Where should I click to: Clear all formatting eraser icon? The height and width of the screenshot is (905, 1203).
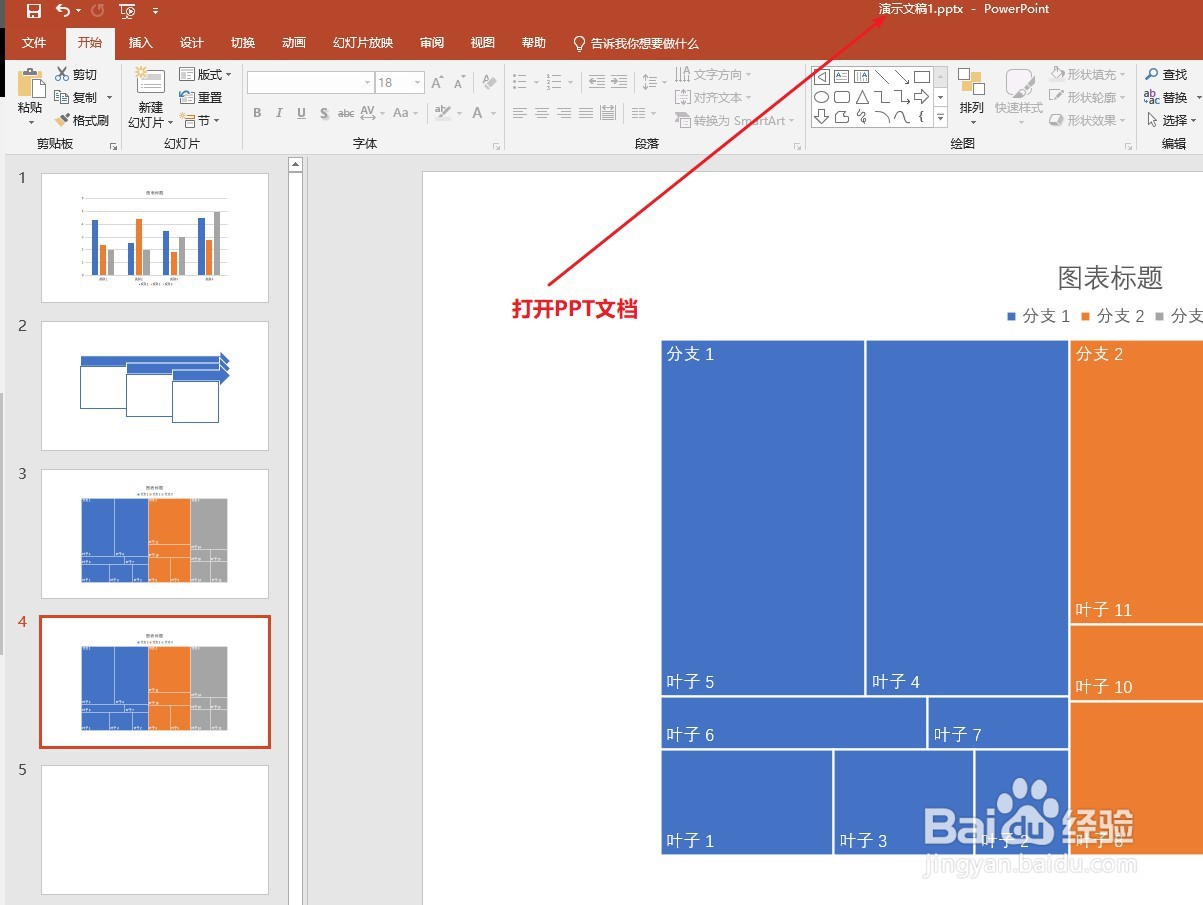pyautogui.click(x=489, y=83)
